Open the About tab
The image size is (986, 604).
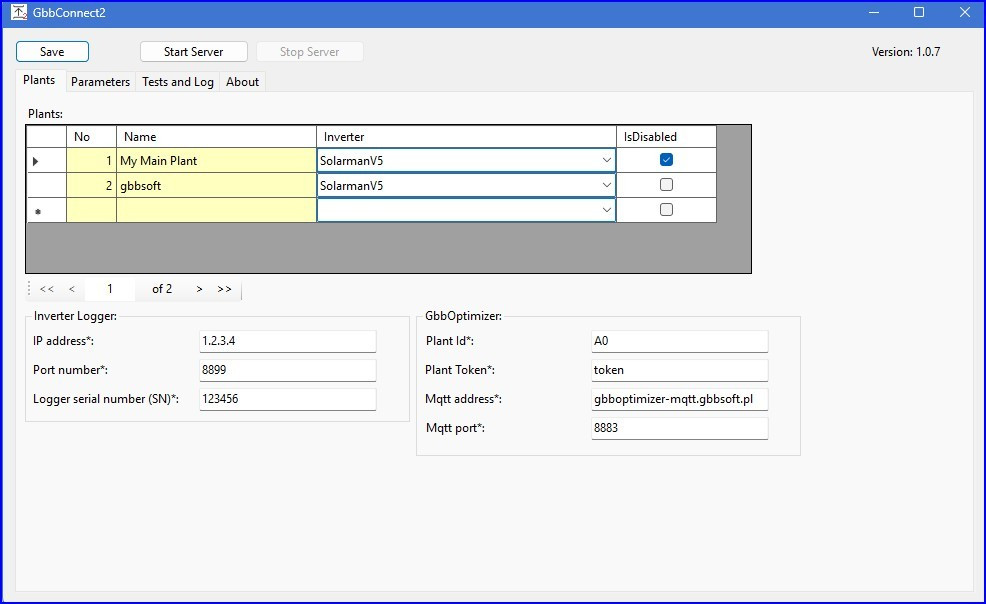point(242,82)
